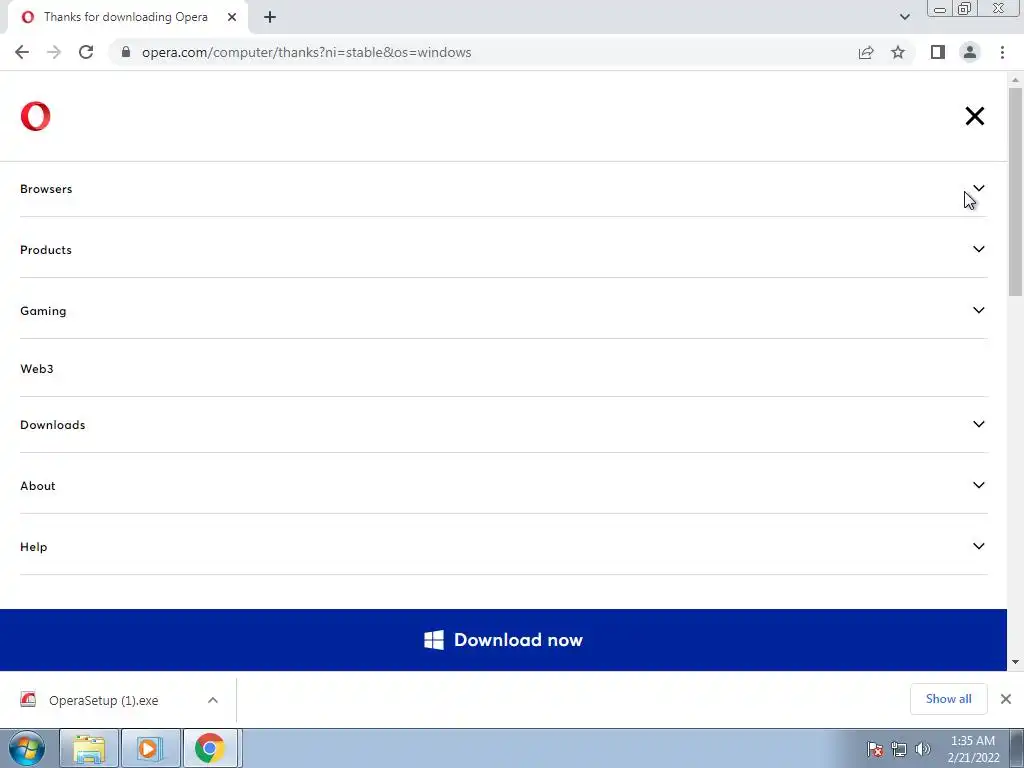
Task: Expand the Downloads section chevron
Action: [978, 424]
